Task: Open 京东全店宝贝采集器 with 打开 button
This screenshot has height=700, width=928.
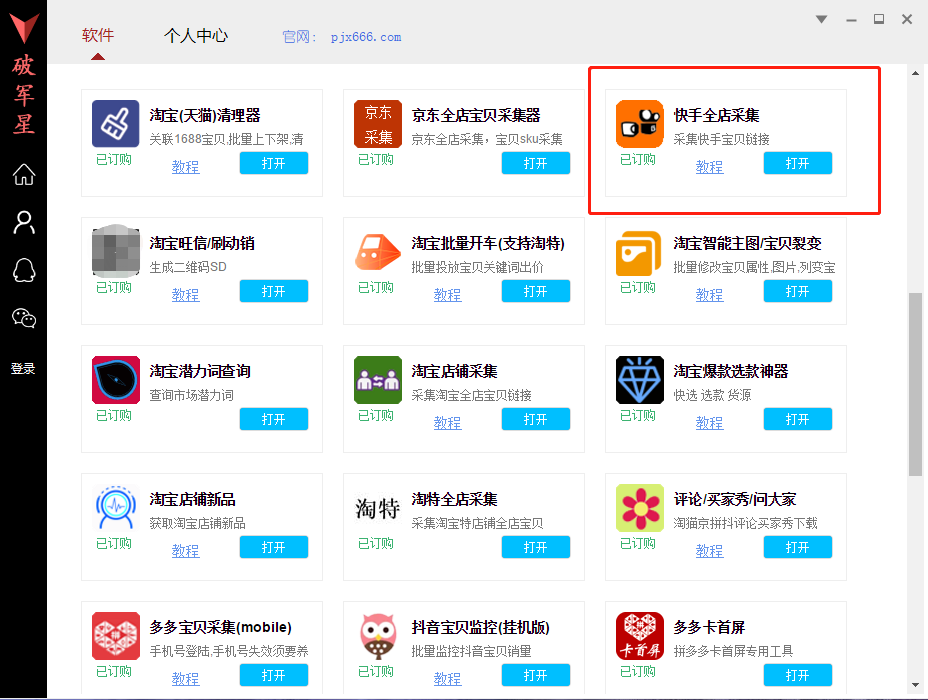Action: [x=536, y=163]
